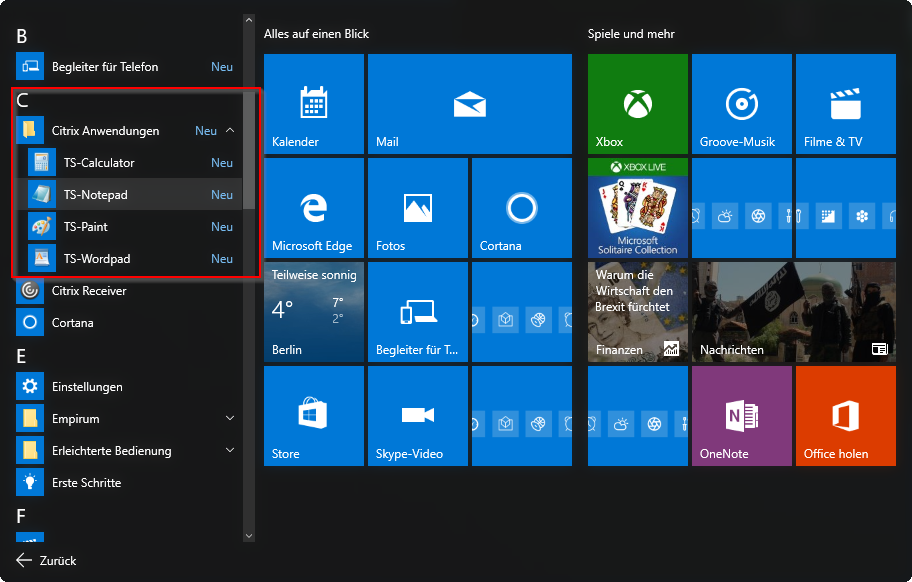Click the app list scrollbar down arrow
Image resolution: width=912 pixels, height=582 pixels.
(x=249, y=536)
